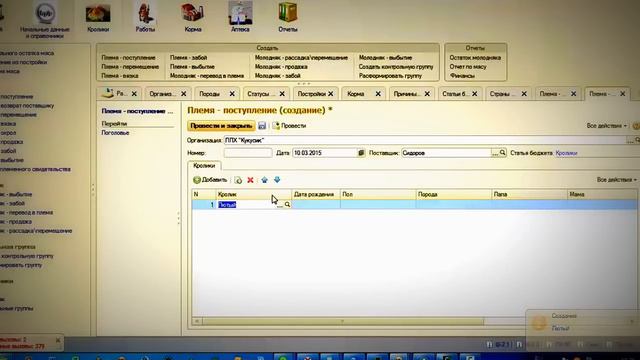Switch to the Статусы tab

(260, 94)
